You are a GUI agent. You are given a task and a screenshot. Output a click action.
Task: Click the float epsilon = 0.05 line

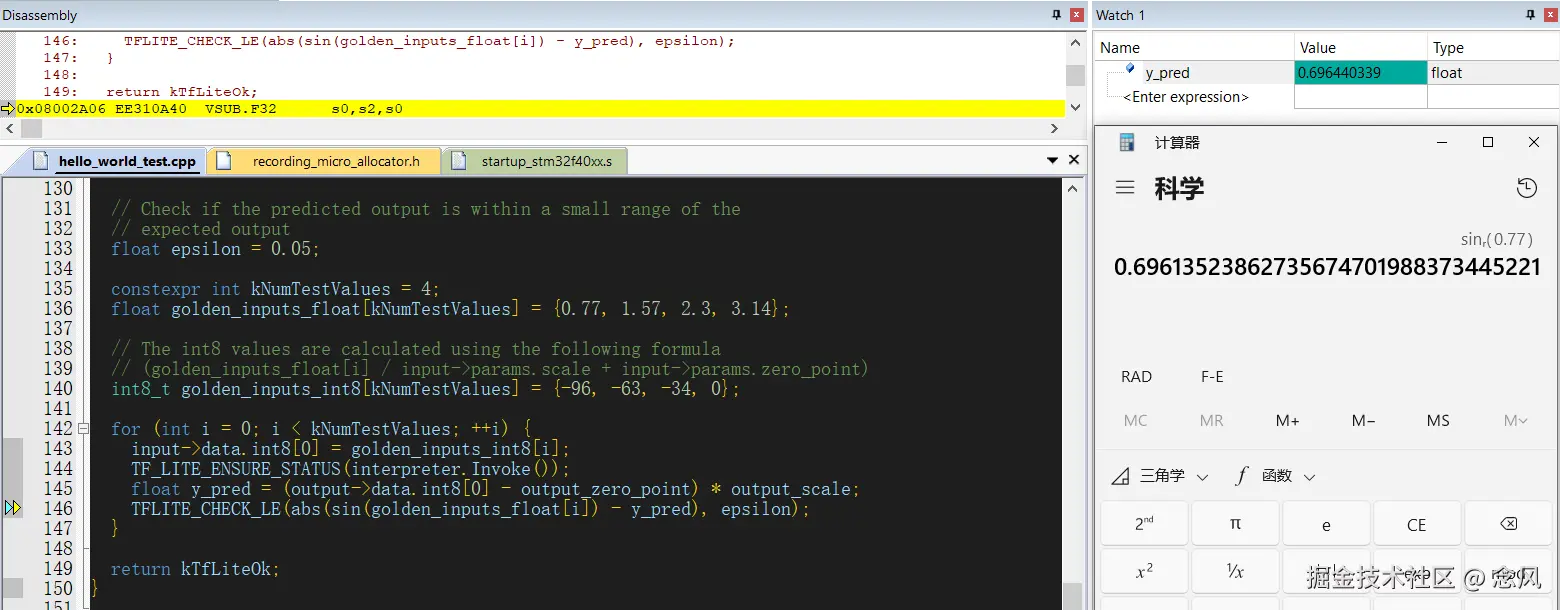coord(215,249)
